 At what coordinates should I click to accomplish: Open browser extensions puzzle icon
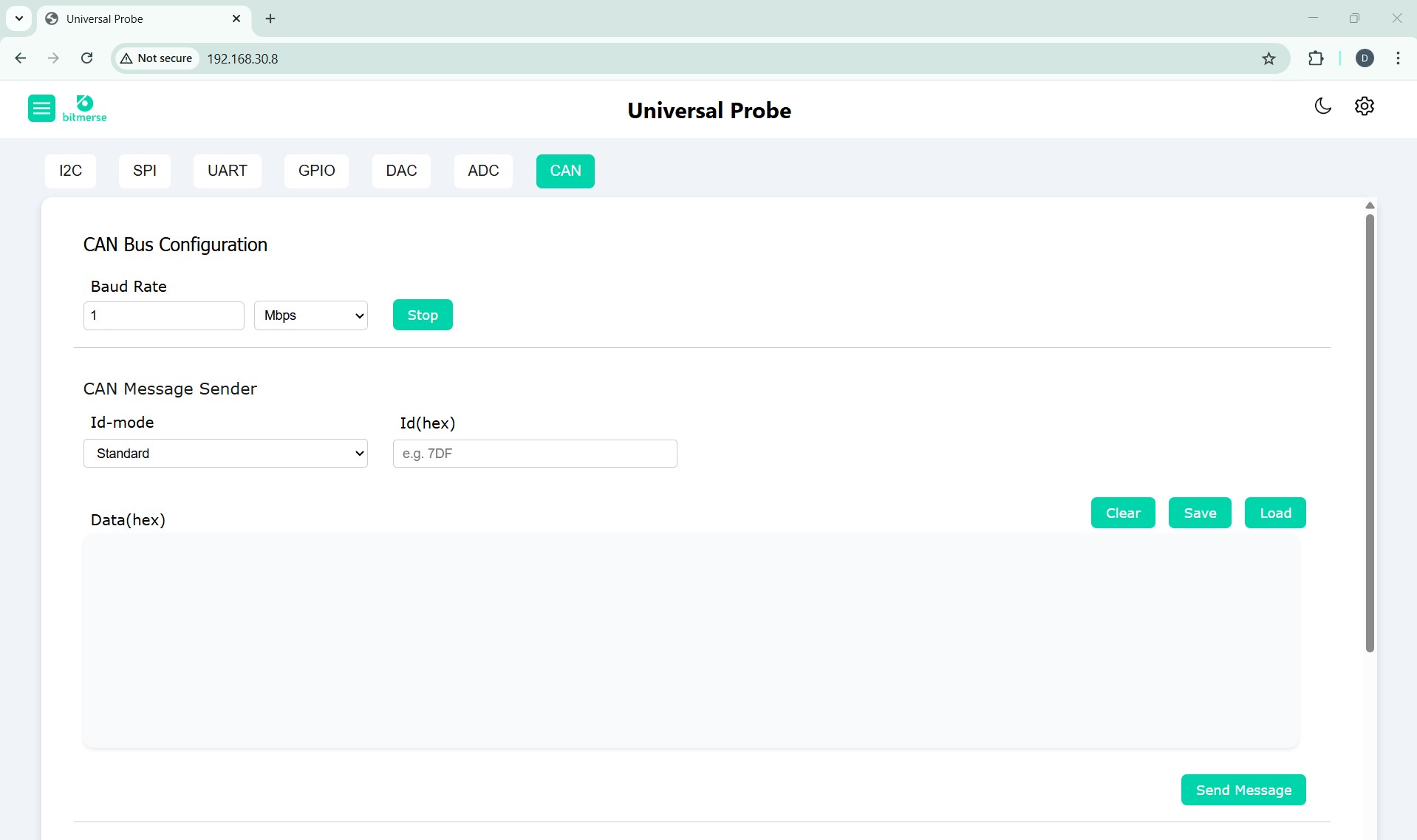pyautogui.click(x=1315, y=58)
